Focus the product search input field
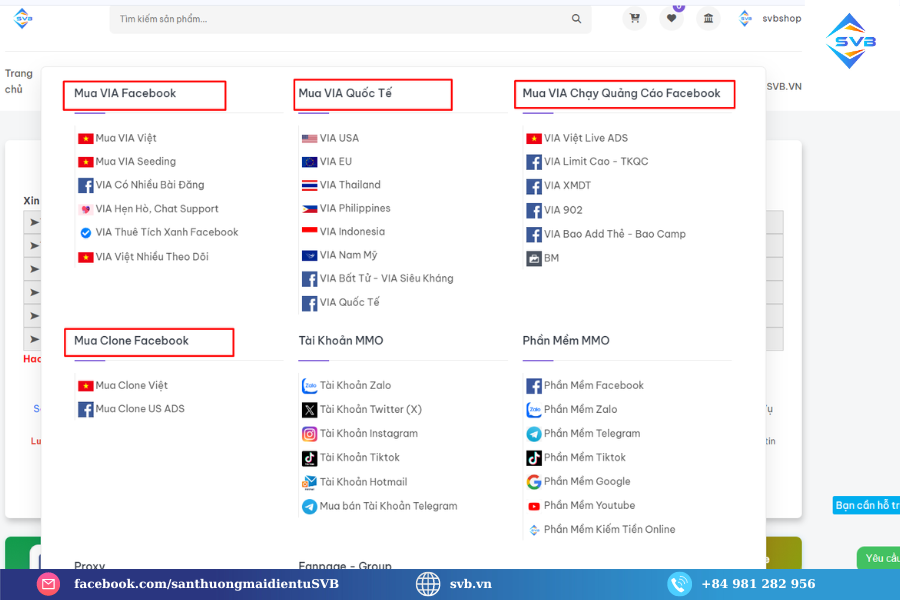This screenshot has height=600, width=900. [340, 19]
